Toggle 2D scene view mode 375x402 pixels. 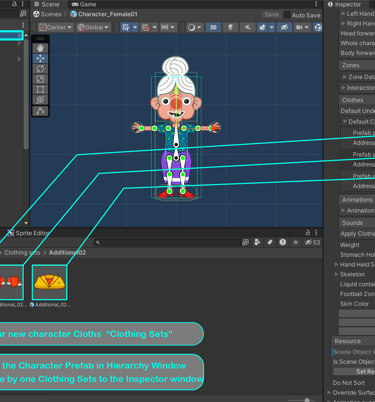click(x=213, y=27)
